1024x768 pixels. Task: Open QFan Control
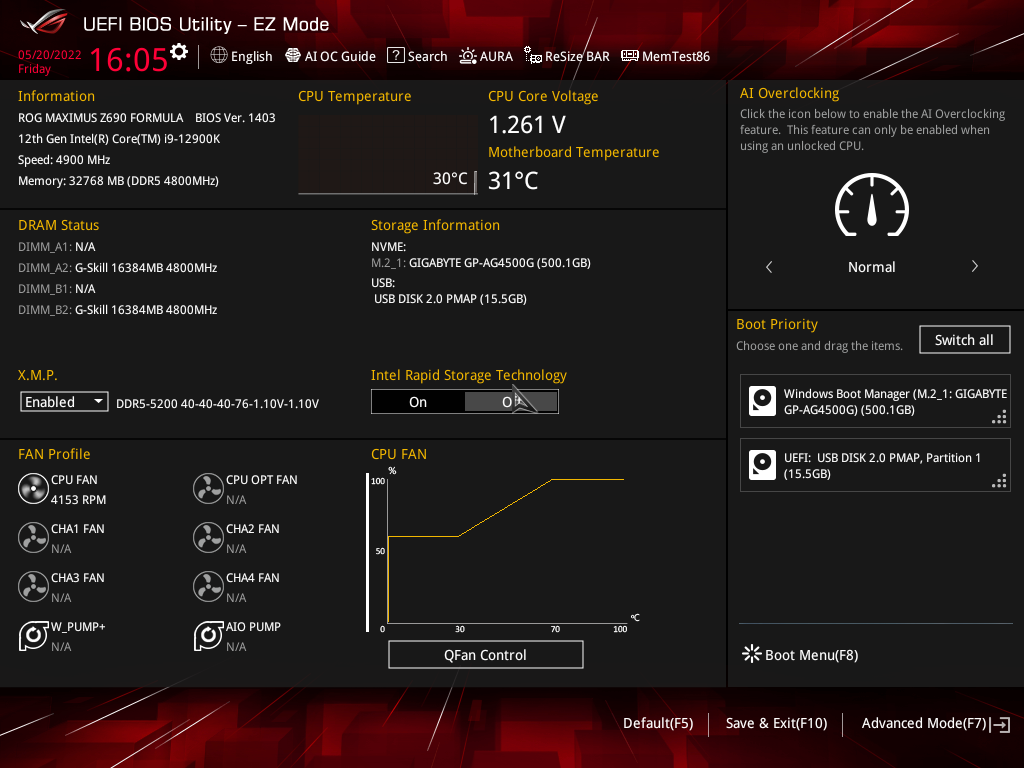[x=485, y=654]
